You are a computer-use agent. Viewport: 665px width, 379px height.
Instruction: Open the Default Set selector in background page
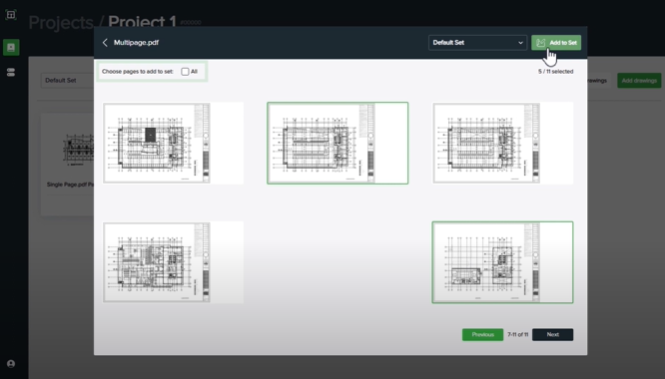point(68,81)
